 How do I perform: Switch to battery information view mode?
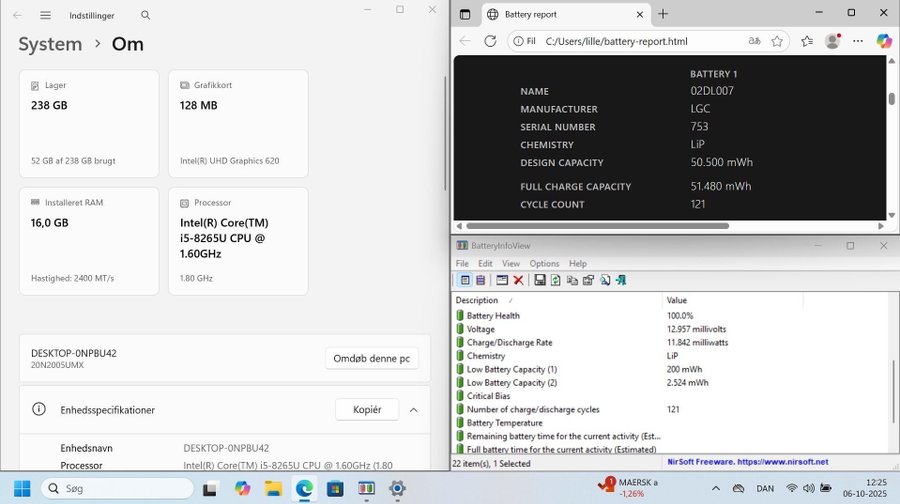465,280
